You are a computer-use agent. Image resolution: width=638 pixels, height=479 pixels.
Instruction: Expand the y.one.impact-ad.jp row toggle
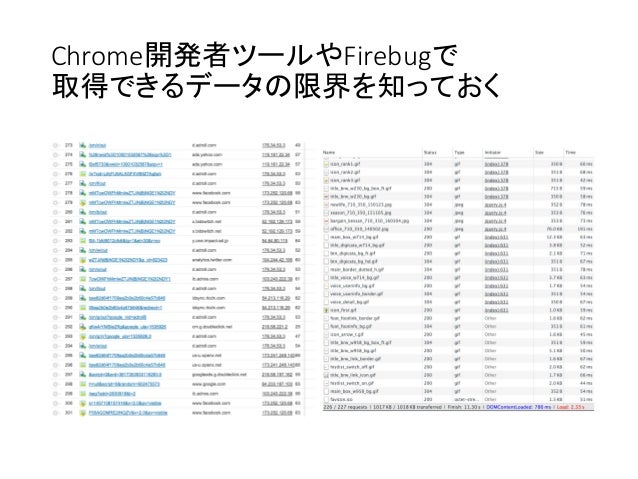(56, 241)
